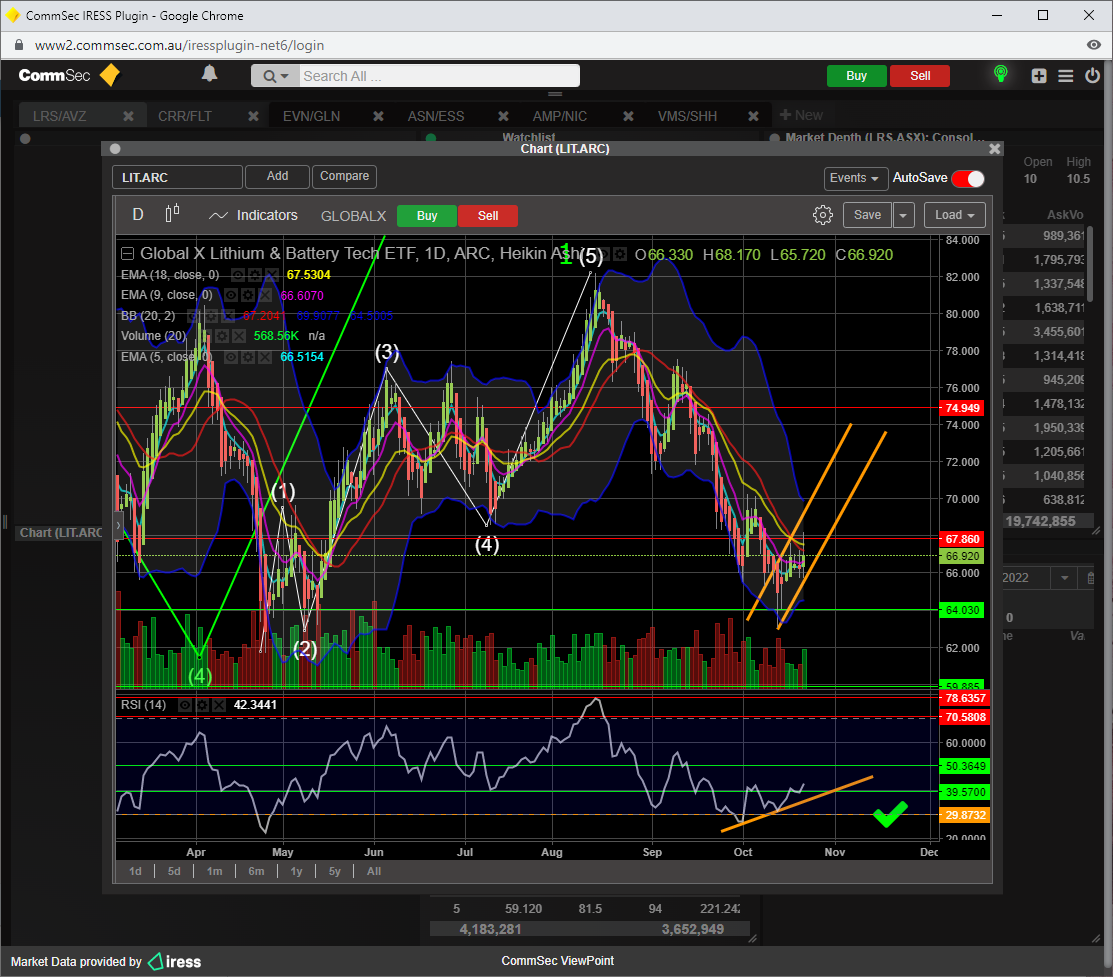The height and width of the screenshot is (977, 1113).
Task: Set chart range to All
Action: pyautogui.click(x=374, y=871)
